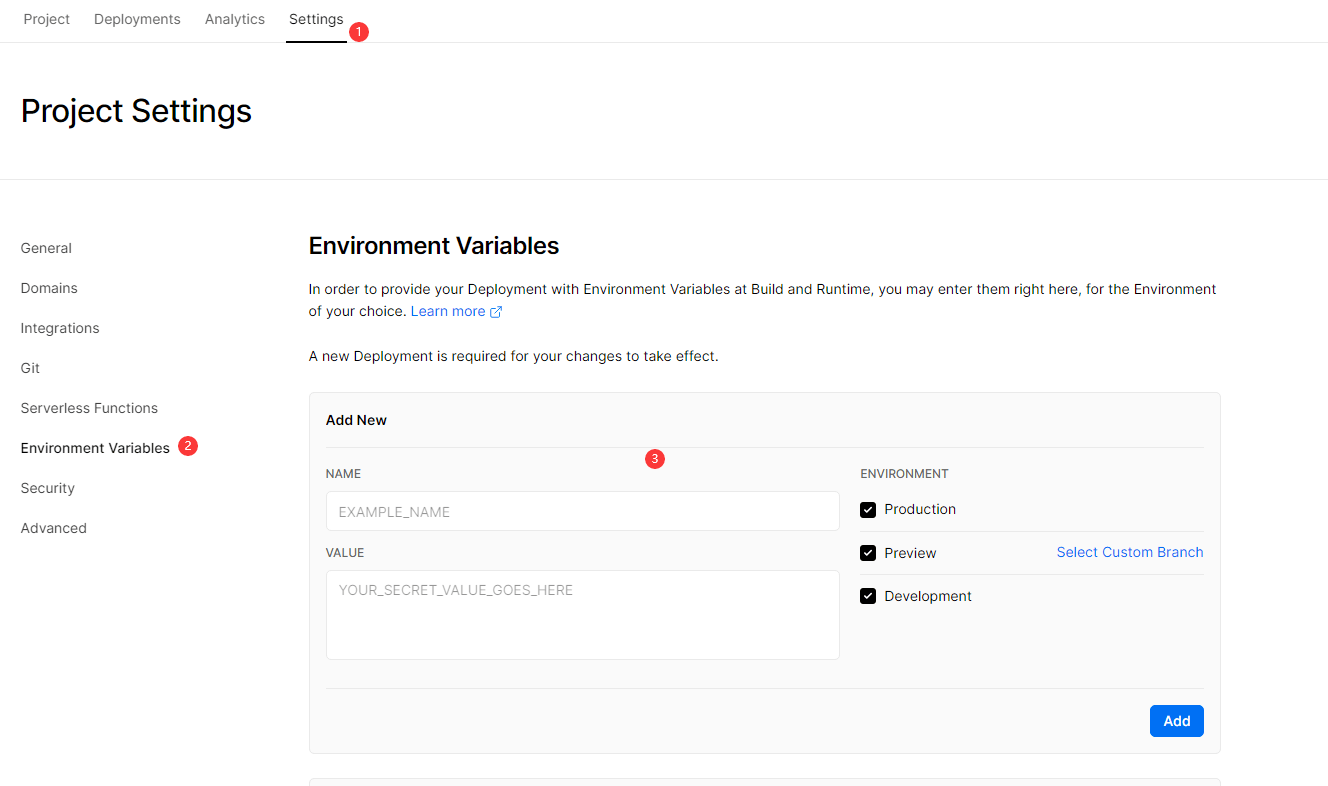1328x786 pixels.
Task: Open the Project tab
Action: tap(47, 19)
